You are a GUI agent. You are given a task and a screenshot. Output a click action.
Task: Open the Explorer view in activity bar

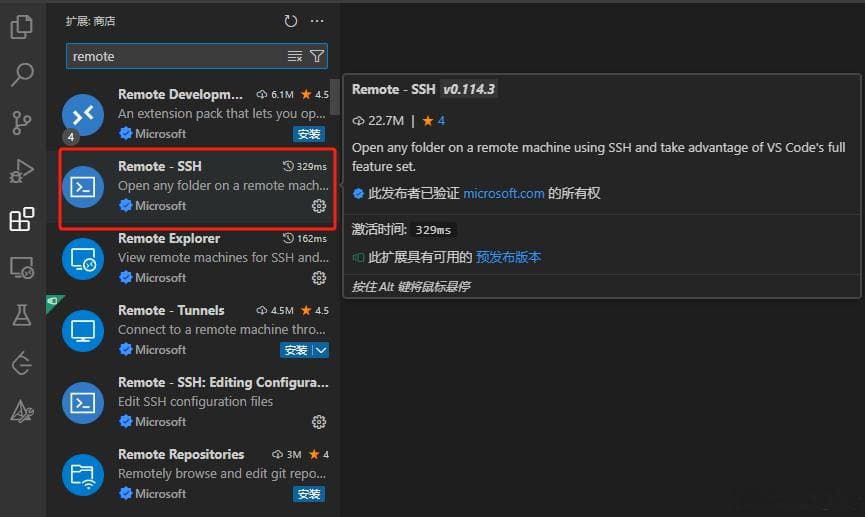(x=22, y=26)
